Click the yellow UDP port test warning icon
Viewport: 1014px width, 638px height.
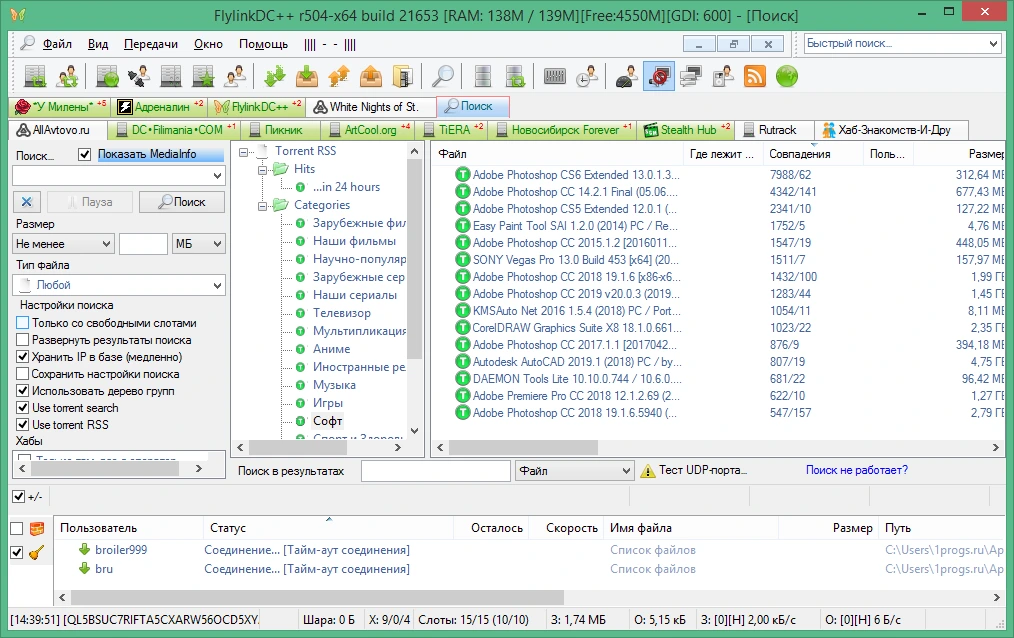click(x=647, y=471)
